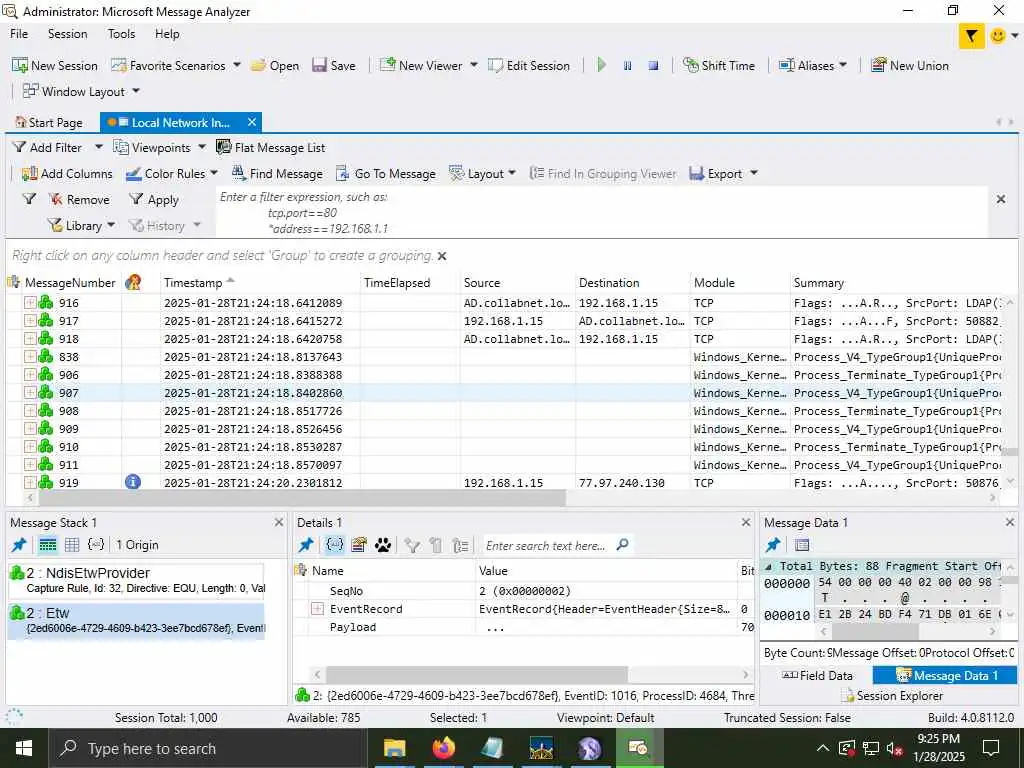The width and height of the screenshot is (1024, 768).
Task: Click the Go To Message button
Action: [x=386, y=174]
